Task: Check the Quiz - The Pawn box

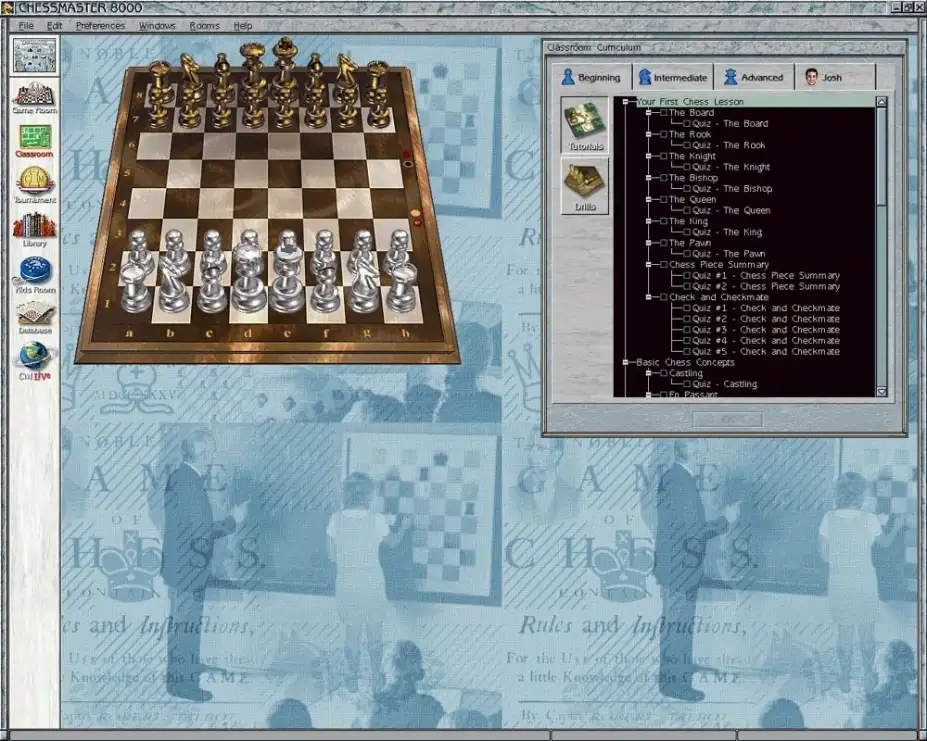Action: coord(687,254)
